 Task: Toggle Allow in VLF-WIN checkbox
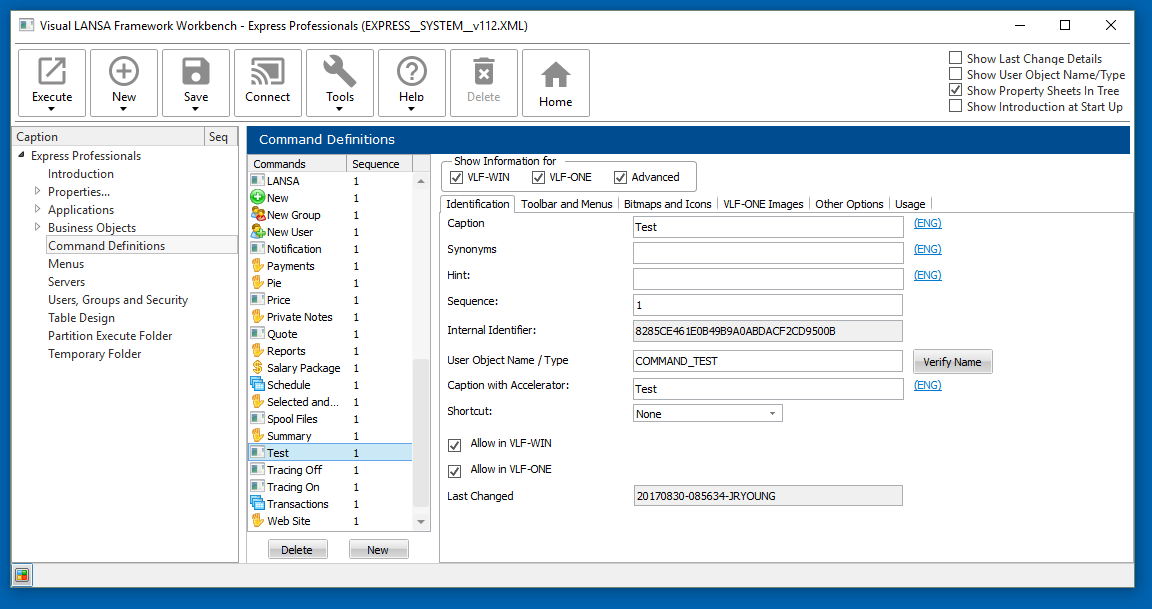tap(455, 444)
